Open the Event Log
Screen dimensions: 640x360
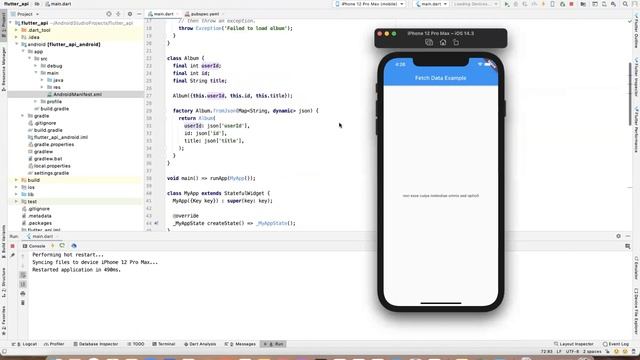(x=616, y=344)
